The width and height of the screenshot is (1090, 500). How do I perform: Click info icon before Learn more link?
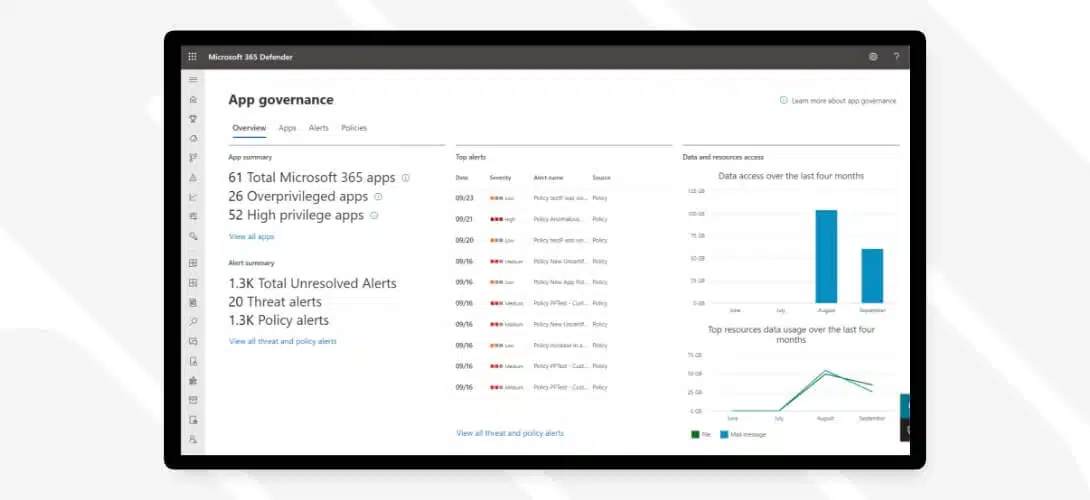[x=783, y=100]
